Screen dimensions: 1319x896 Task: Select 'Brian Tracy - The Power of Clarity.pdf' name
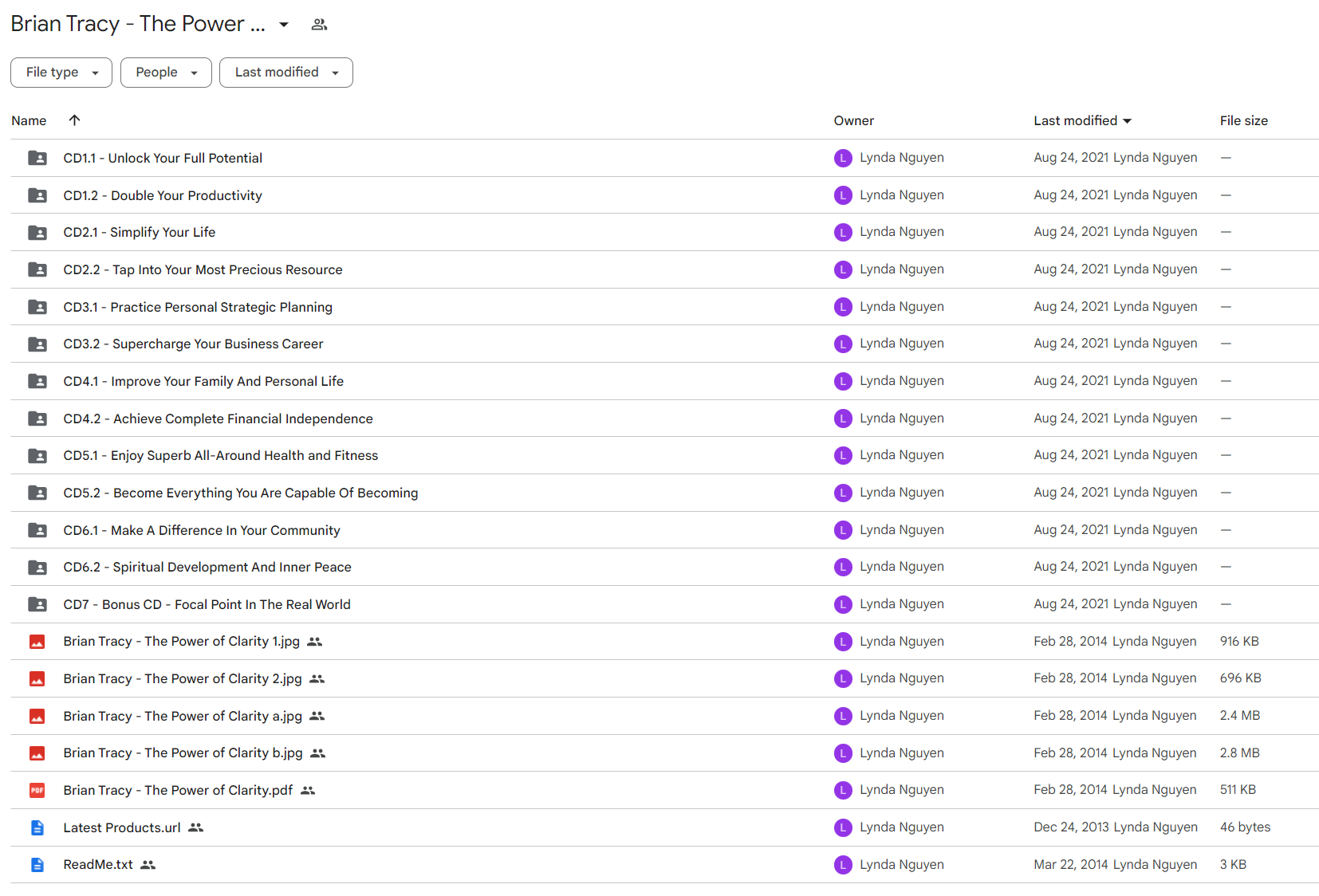coord(178,790)
